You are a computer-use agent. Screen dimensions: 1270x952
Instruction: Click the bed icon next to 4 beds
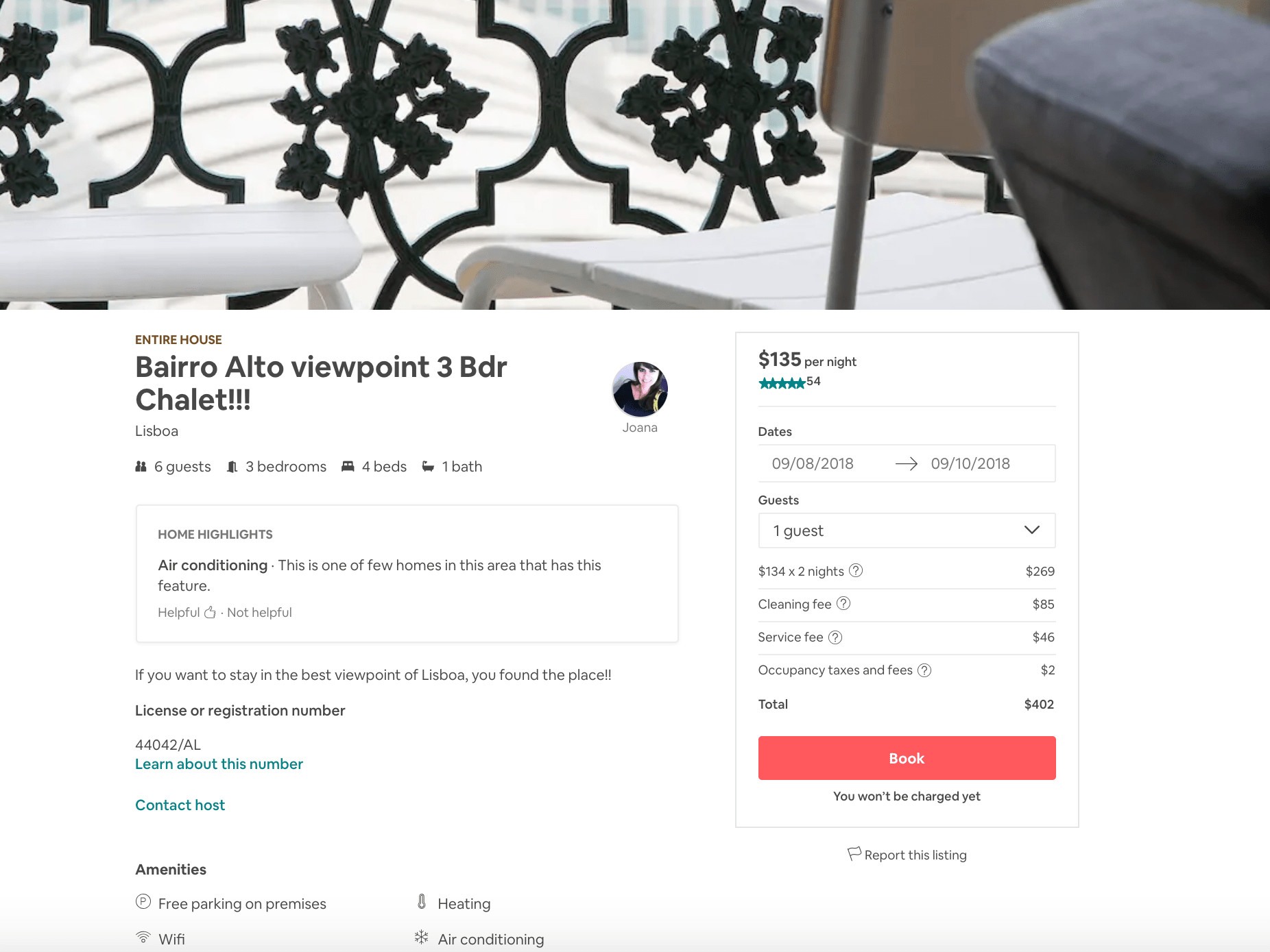tap(348, 467)
